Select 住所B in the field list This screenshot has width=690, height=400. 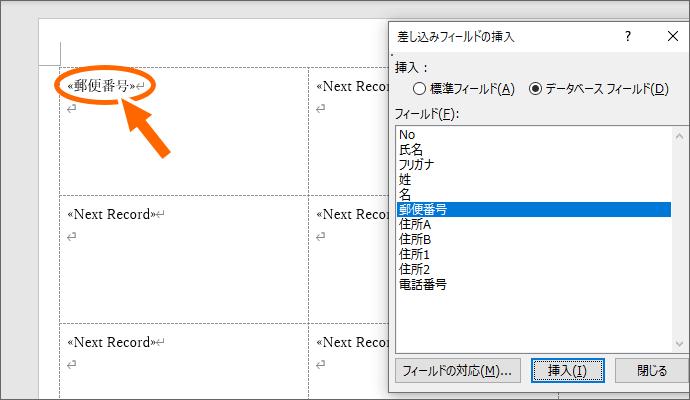(x=415, y=239)
